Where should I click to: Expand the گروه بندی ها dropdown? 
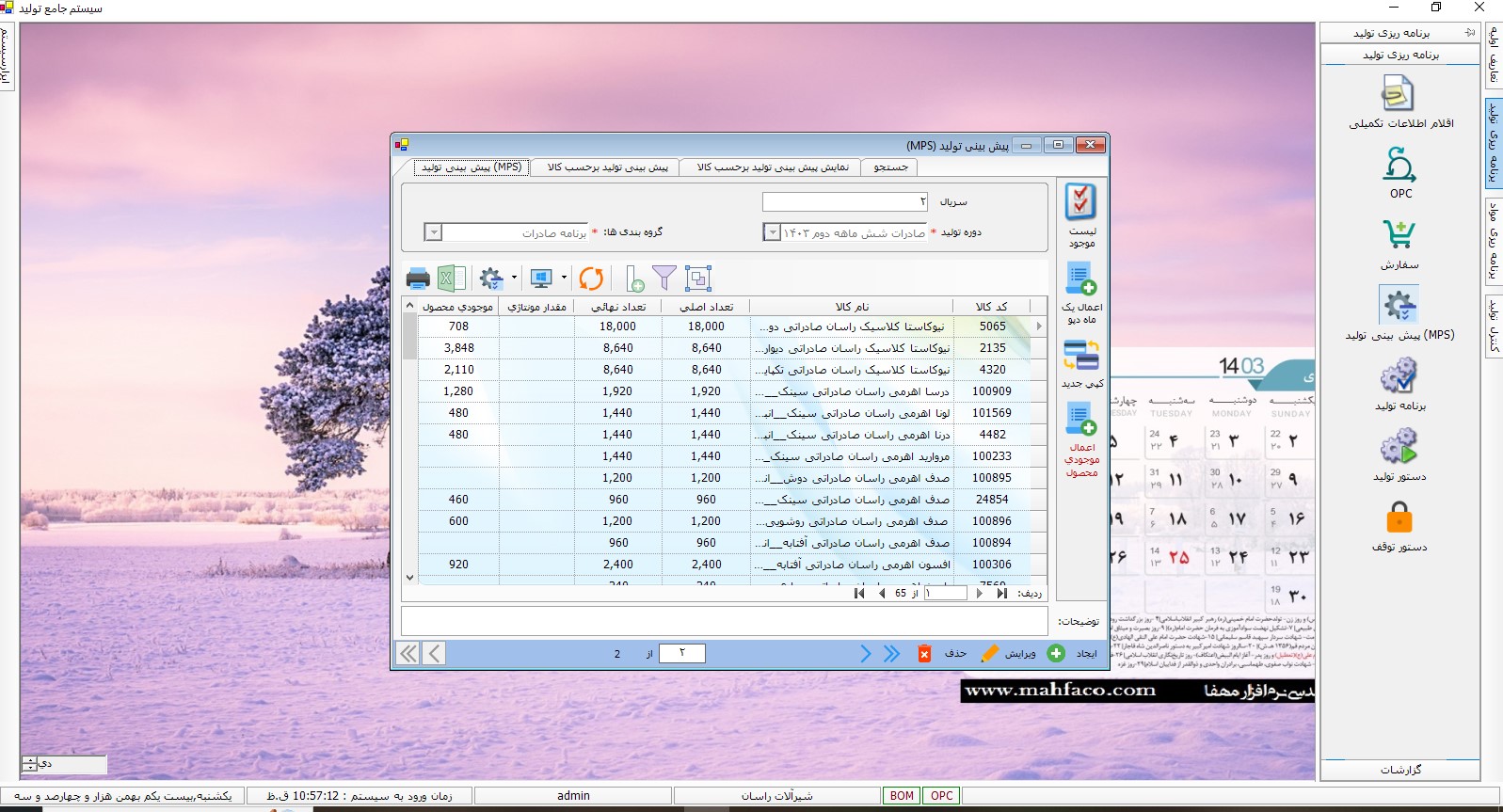(434, 232)
